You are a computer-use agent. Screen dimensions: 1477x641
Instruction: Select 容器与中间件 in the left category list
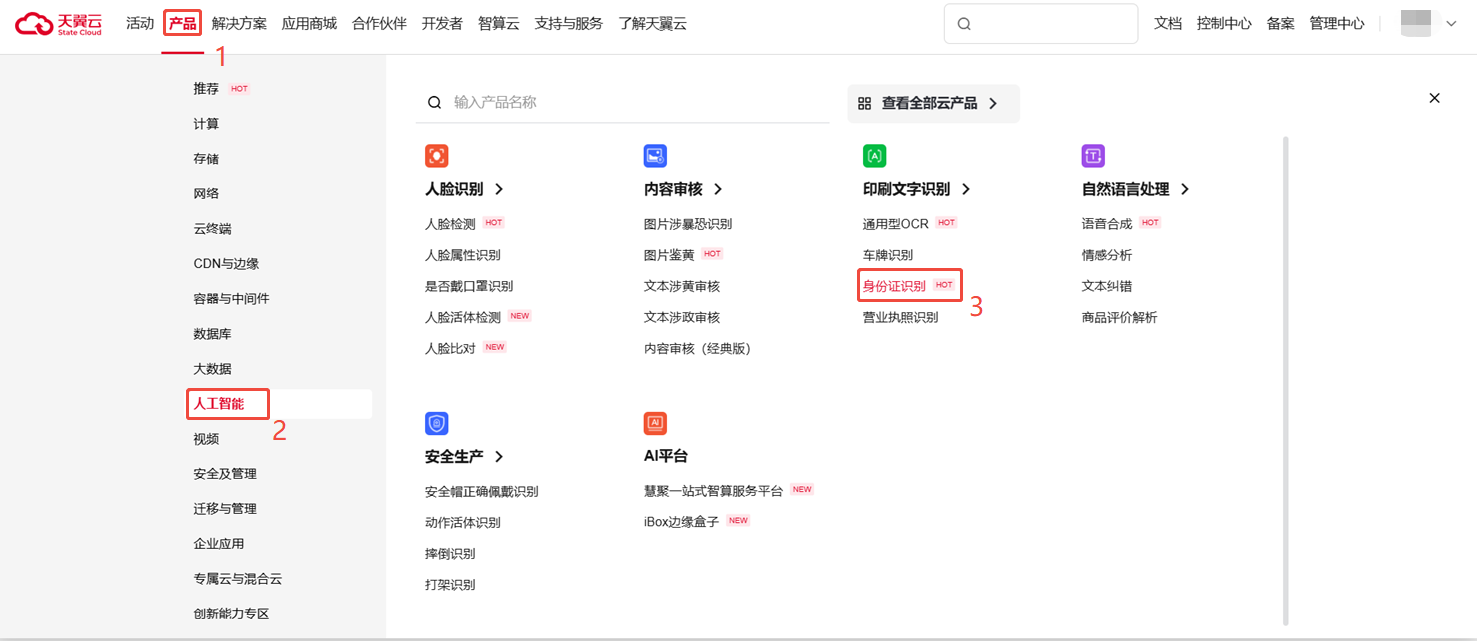[x=231, y=299]
